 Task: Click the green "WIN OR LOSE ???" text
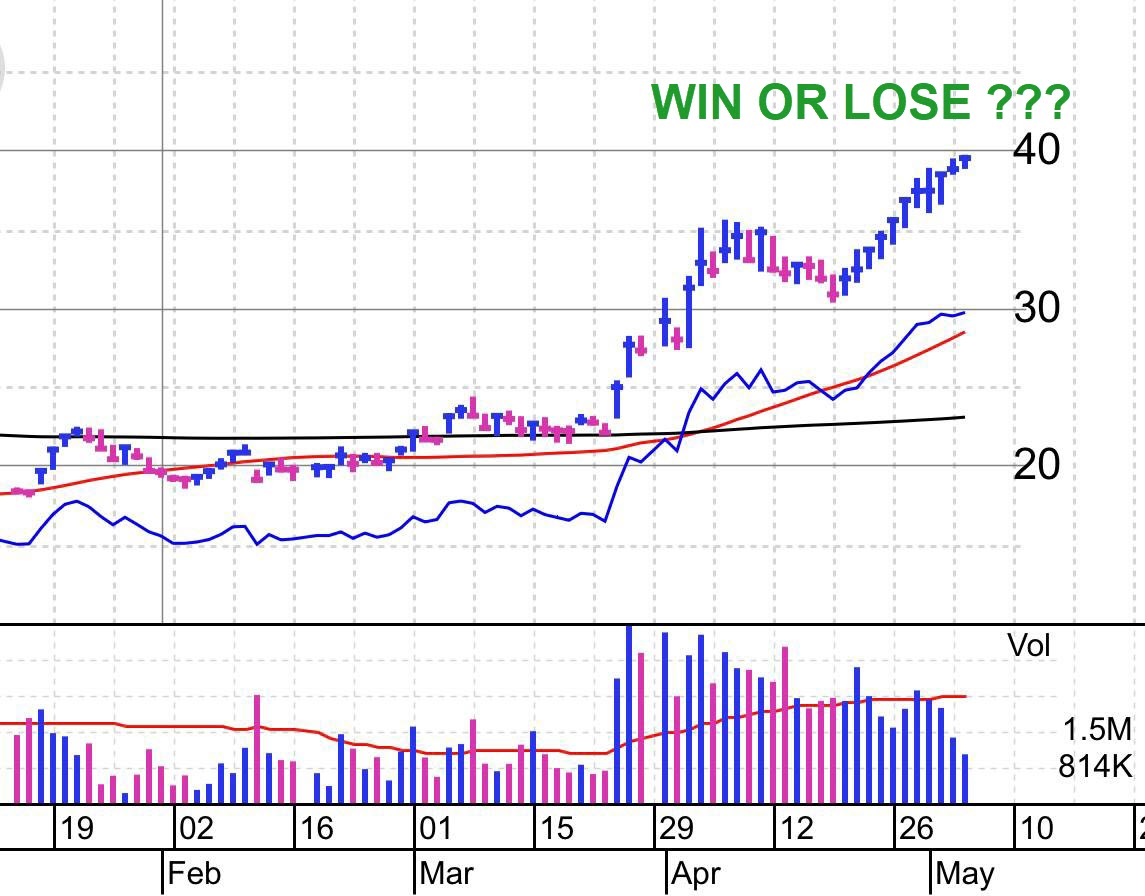(862, 100)
